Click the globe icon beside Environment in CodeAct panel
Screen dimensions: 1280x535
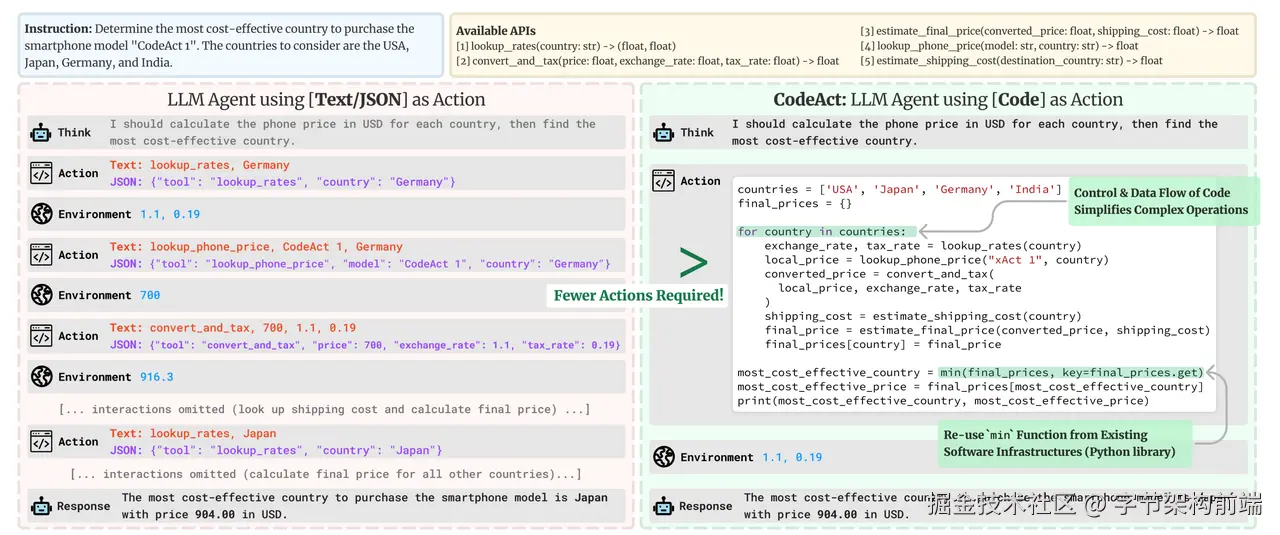(x=663, y=457)
